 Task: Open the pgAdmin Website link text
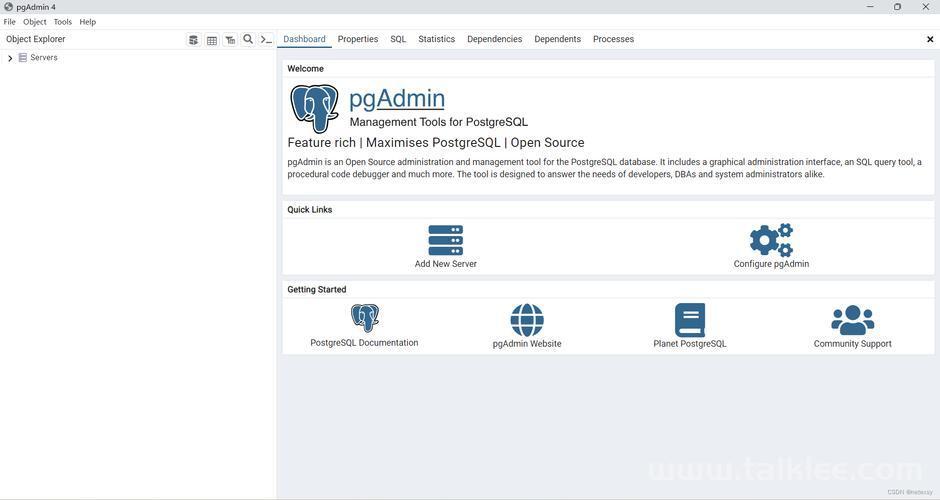point(527,344)
